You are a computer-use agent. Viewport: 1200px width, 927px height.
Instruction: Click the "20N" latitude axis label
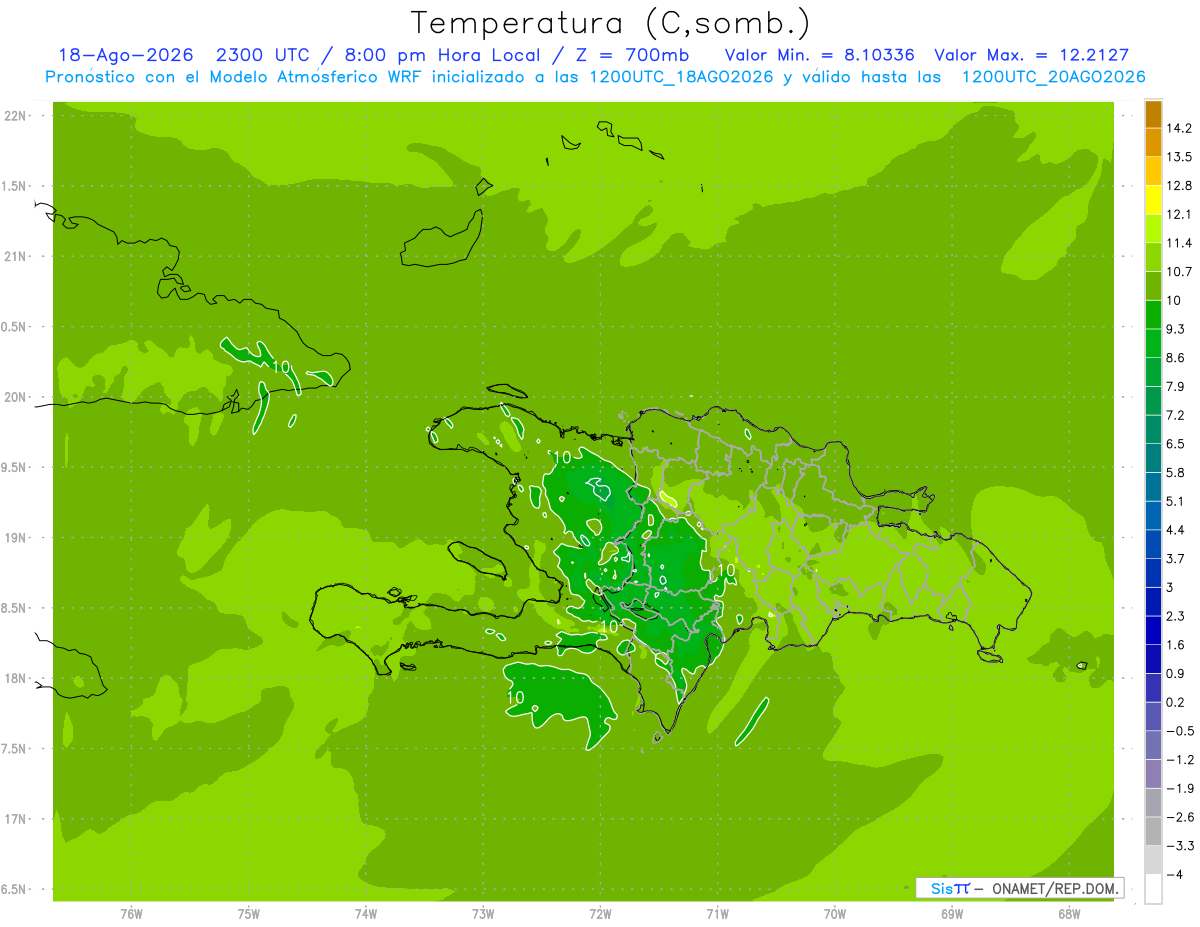pos(15,397)
